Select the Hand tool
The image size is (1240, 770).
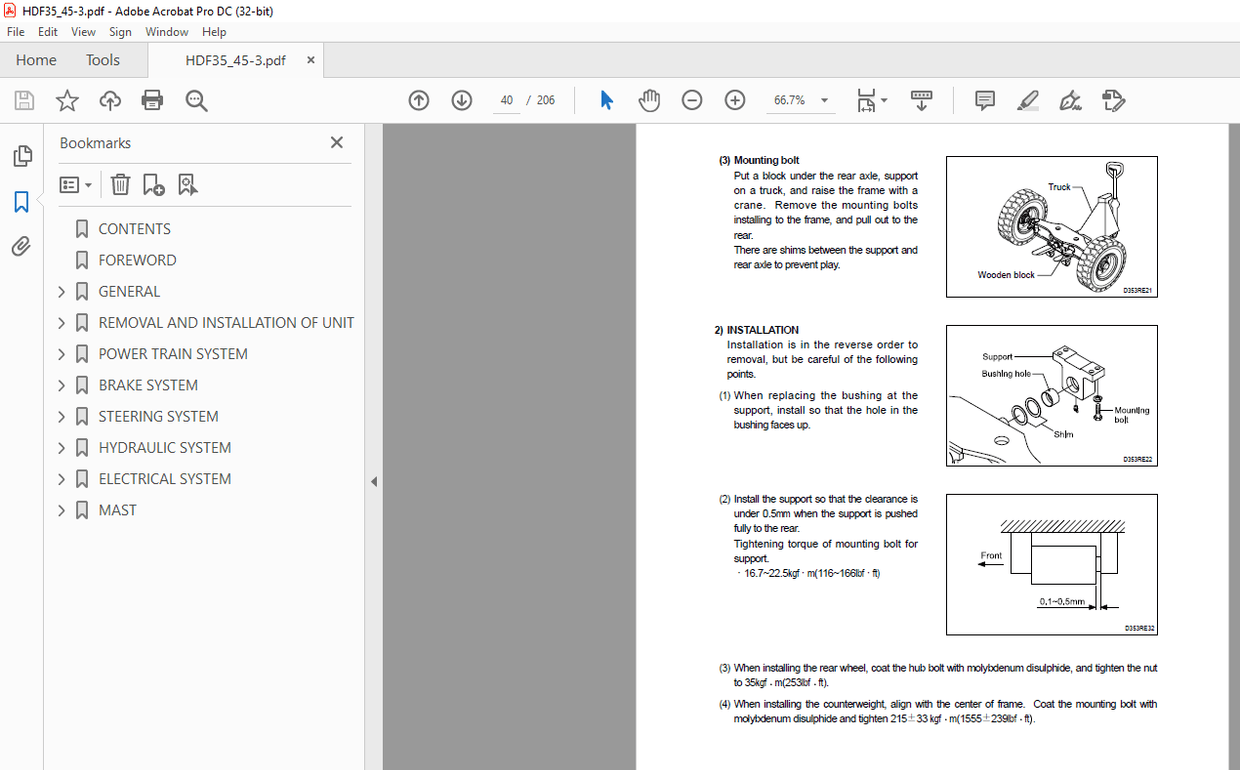click(x=649, y=100)
